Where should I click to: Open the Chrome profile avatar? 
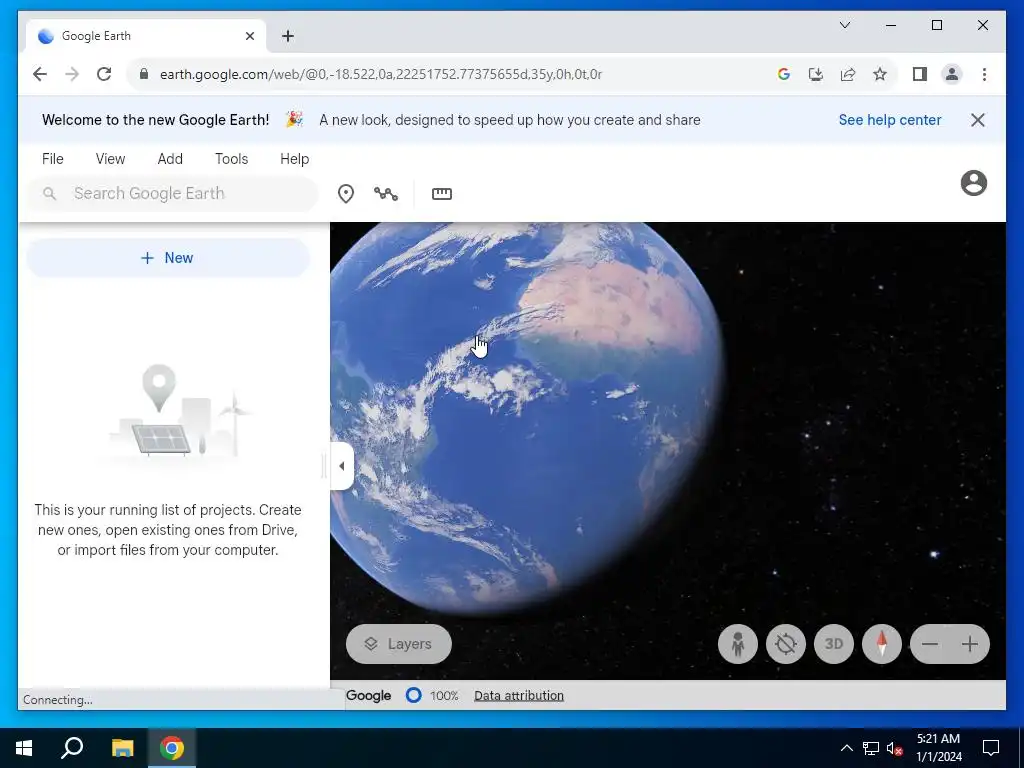tap(952, 74)
